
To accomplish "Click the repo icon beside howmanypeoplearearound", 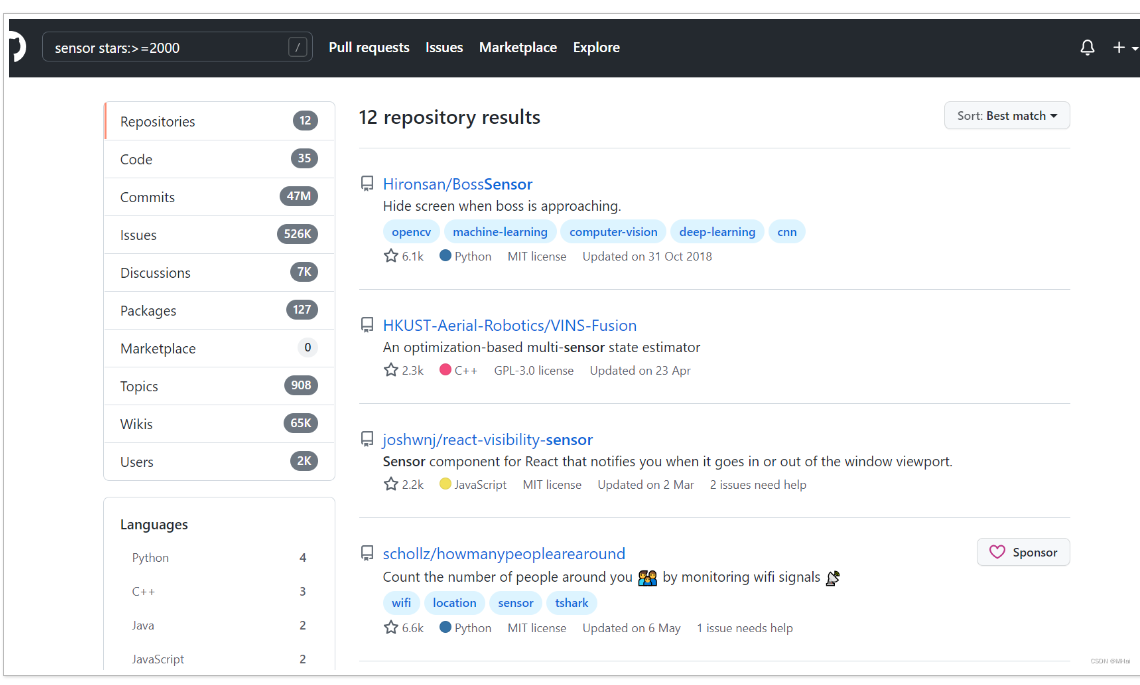I will point(367,553).
